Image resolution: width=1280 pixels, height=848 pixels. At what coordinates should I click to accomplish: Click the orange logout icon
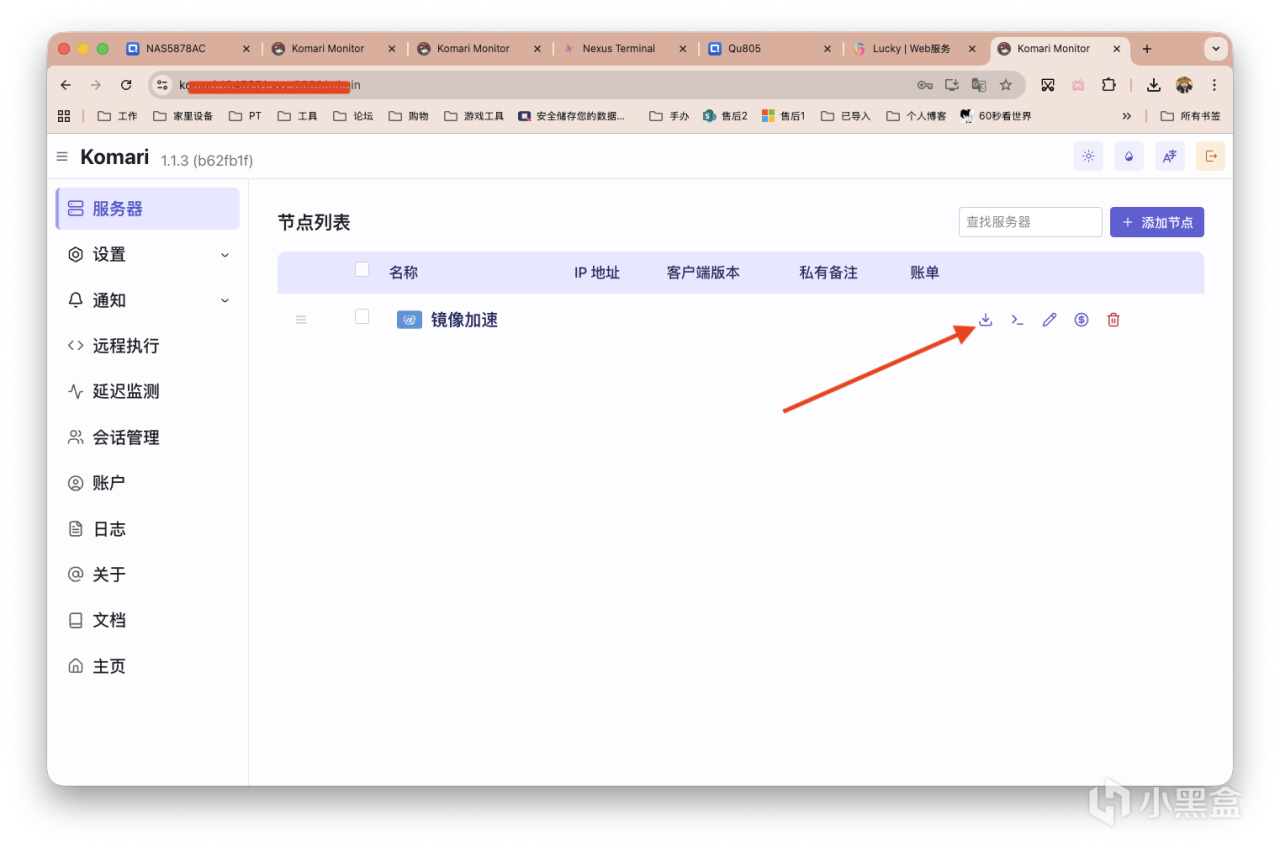click(1211, 156)
